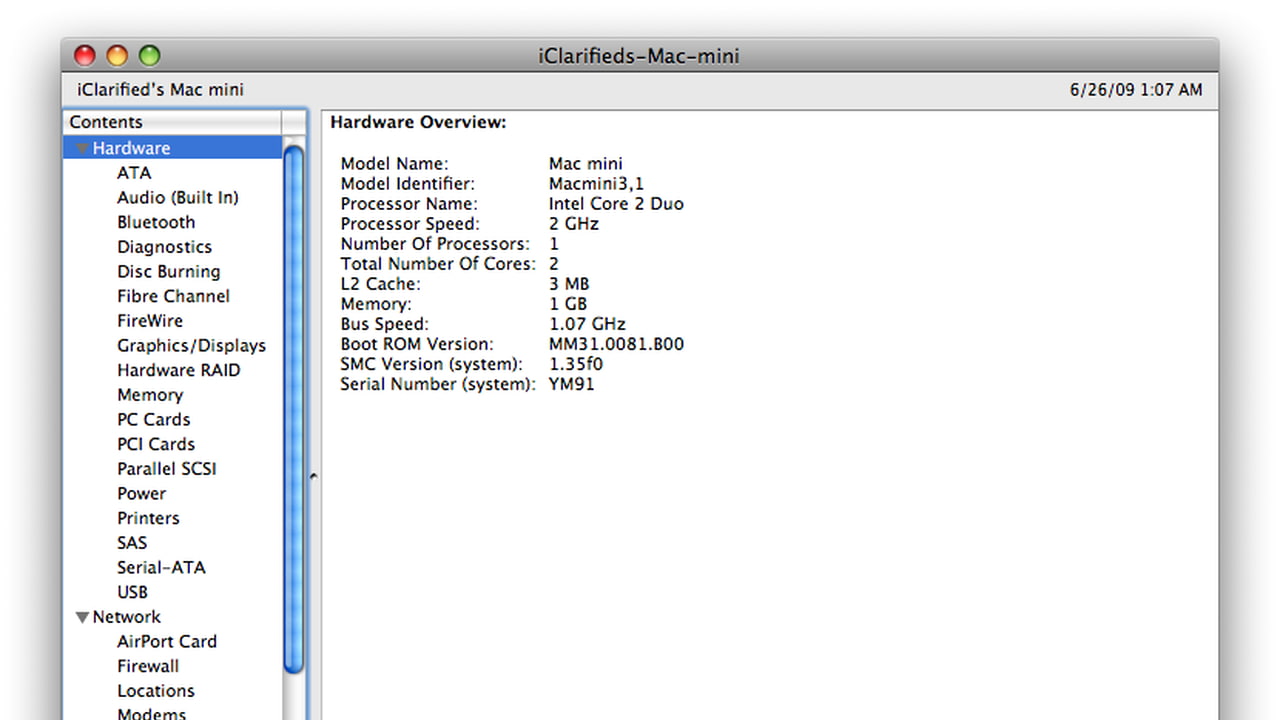Show Locations under Network
Image resolution: width=1280 pixels, height=720 pixels.
[156, 691]
